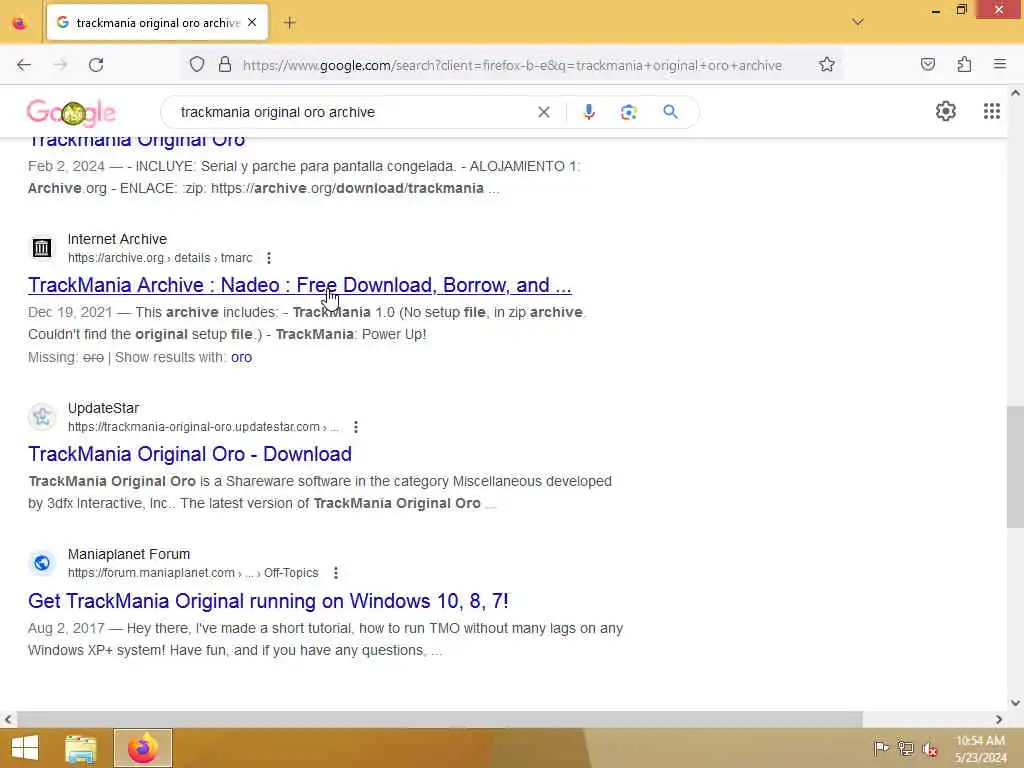The image size is (1024, 768).
Task: Open tracking protection shield icon
Action: tap(197, 65)
